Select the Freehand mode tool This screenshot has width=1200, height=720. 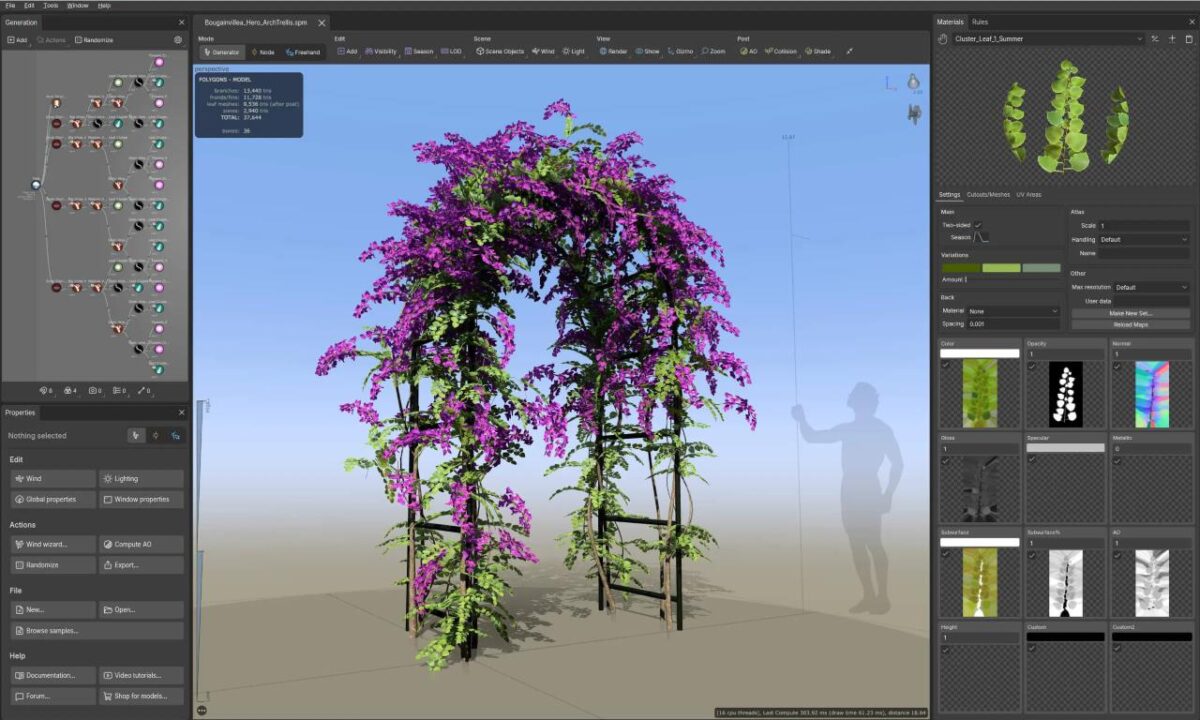tap(302, 51)
